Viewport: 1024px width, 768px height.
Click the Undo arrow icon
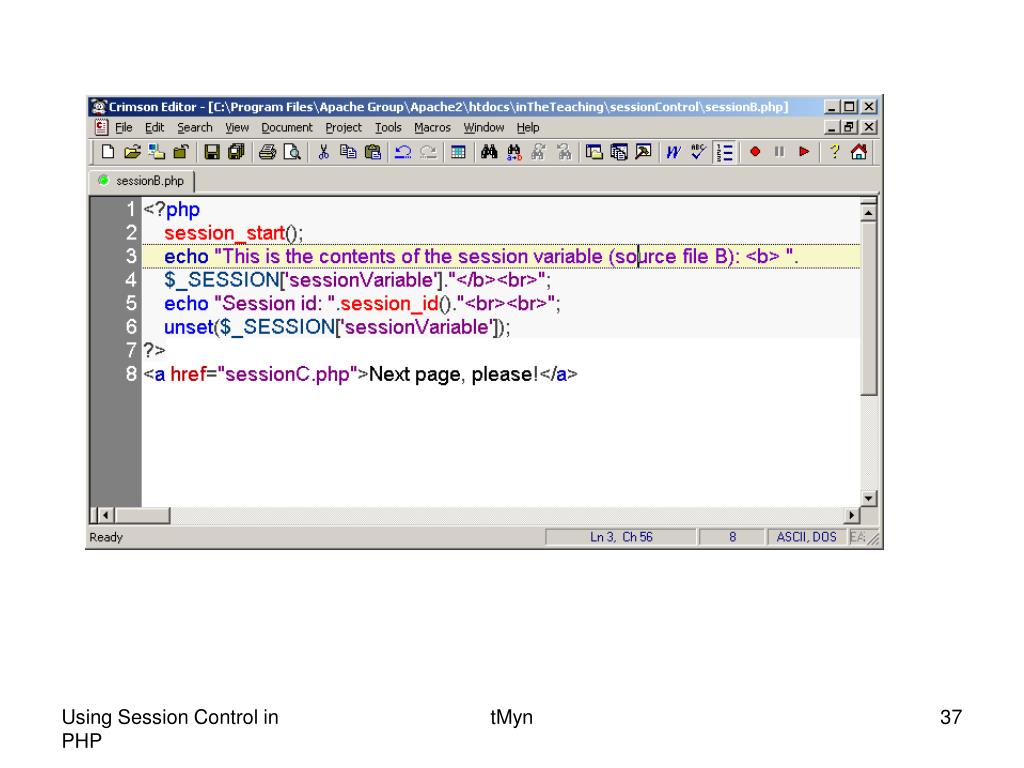403,153
